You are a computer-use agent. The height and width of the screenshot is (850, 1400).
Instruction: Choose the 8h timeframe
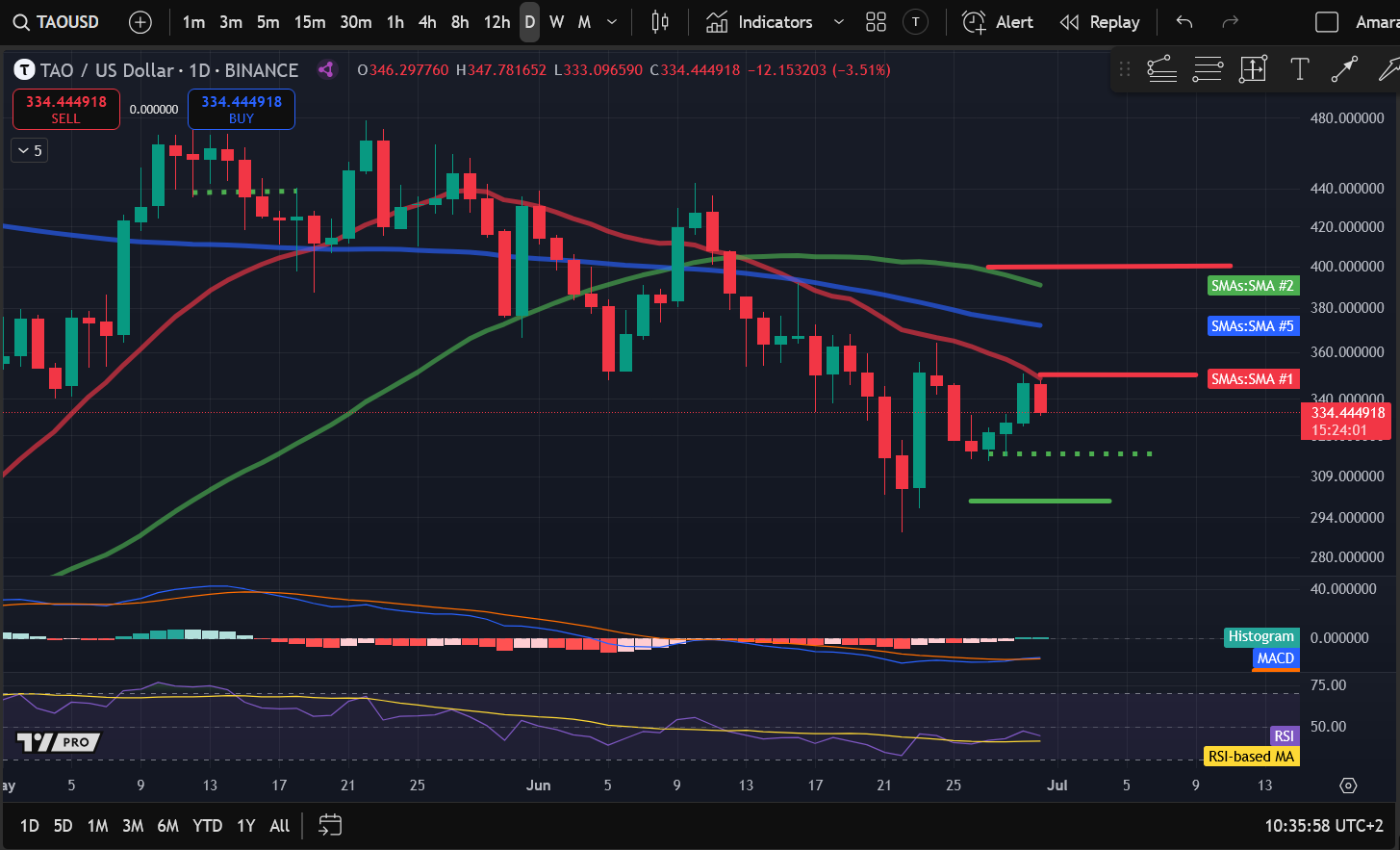[460, 22]
